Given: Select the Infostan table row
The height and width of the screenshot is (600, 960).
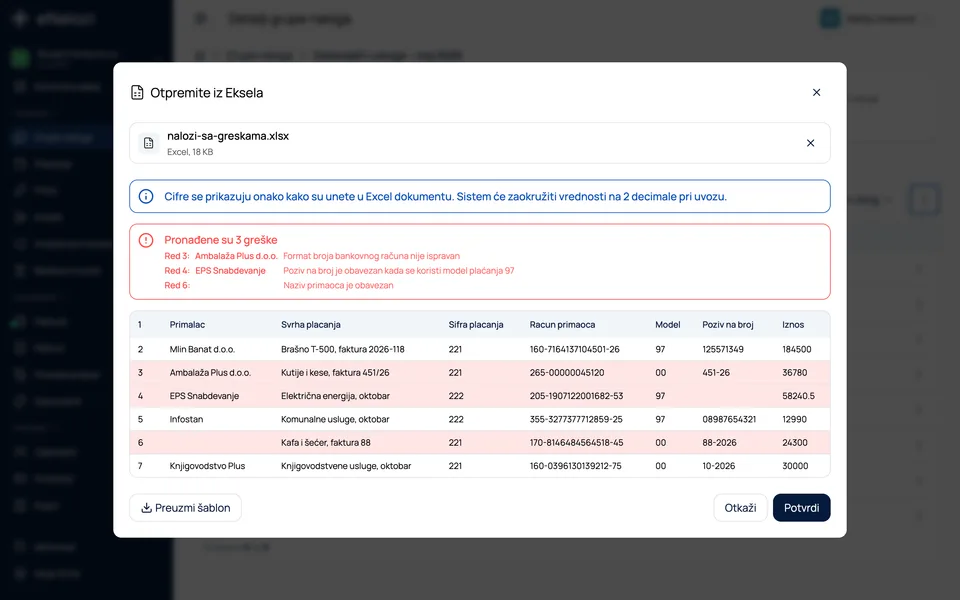Looking at the screenshot, I should tap(479, 419).
